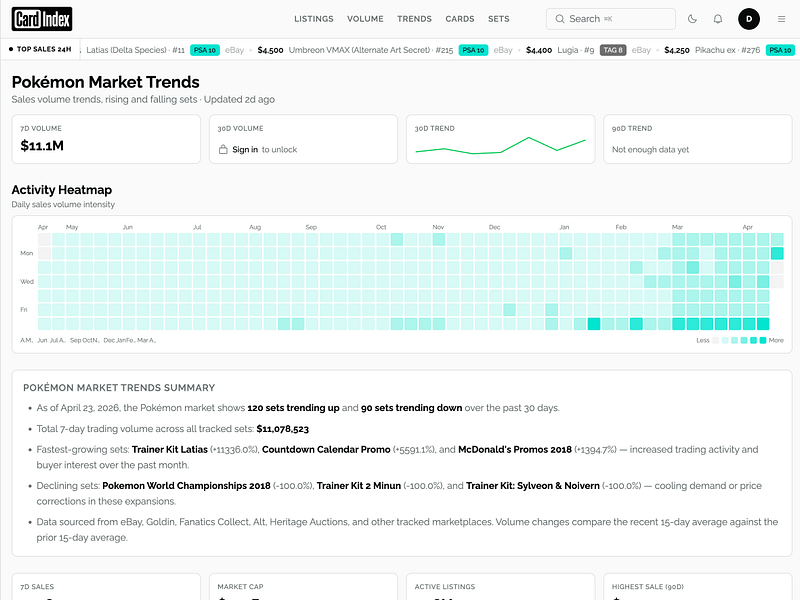Click the Activity Heatmap heading

point(62,190)
